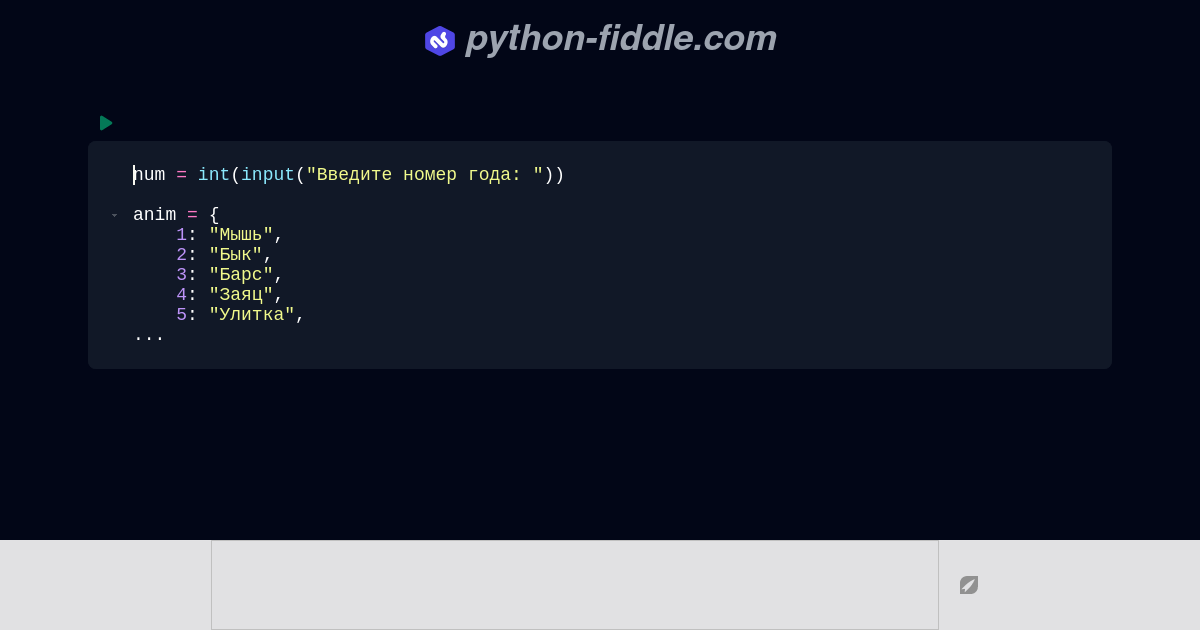The height and width of the screenshot is (630, 1200).
Task: Click inside the bottom input field
Action: 575,584
